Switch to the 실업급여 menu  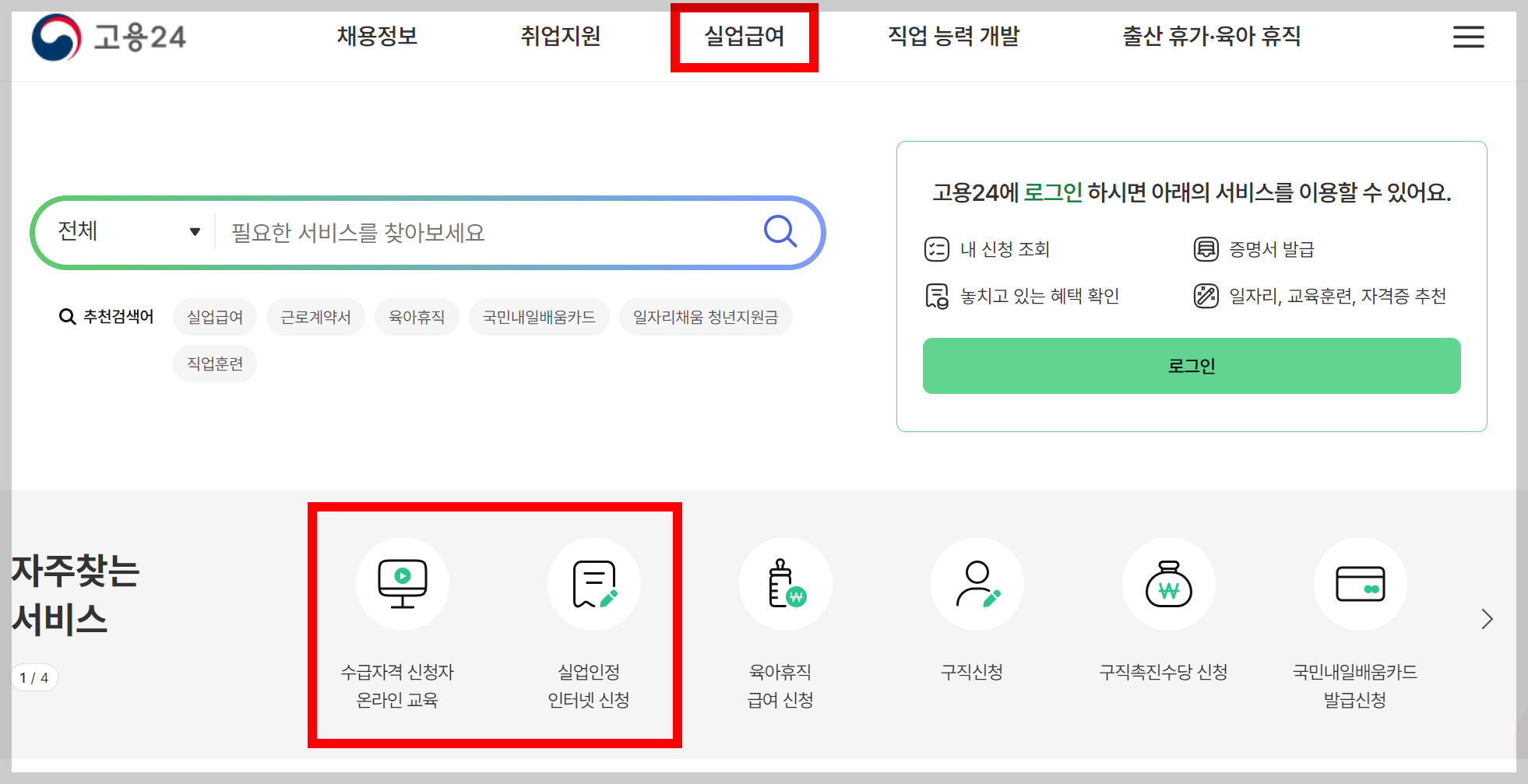744,36
